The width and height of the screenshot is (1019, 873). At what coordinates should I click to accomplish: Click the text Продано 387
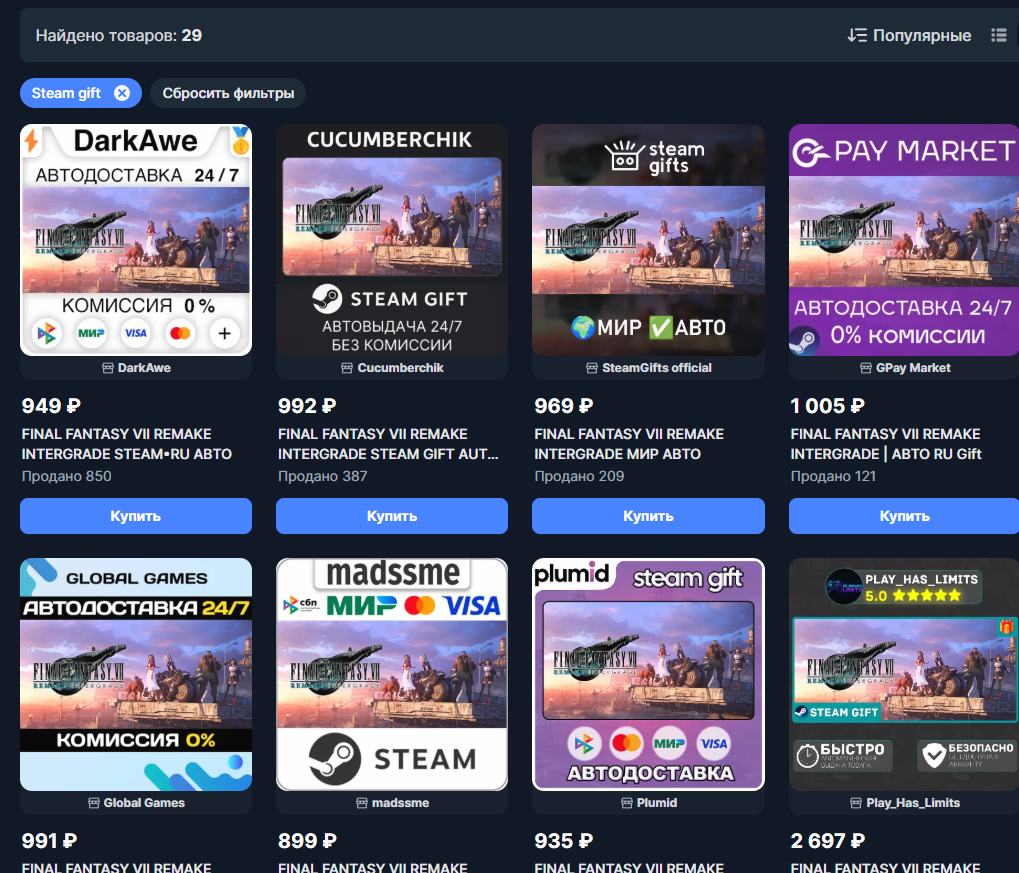[322, 476]
